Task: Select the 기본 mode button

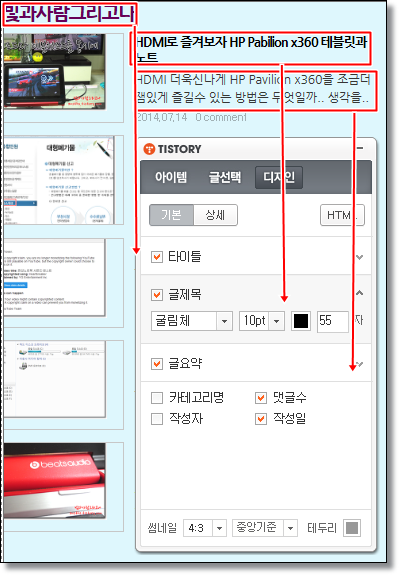Action: coord(171,215)
